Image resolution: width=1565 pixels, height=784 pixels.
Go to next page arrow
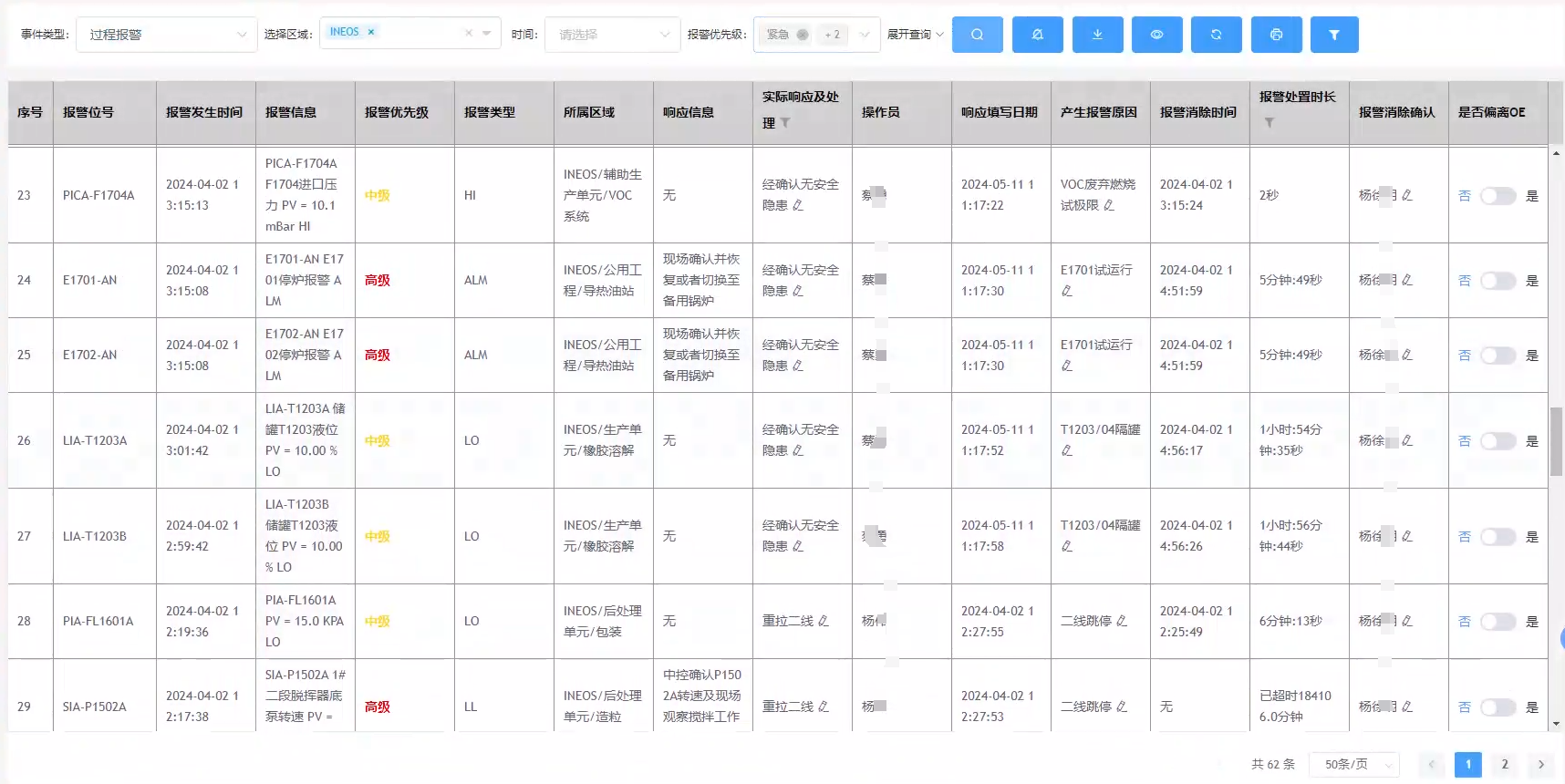click(1541, 764)
